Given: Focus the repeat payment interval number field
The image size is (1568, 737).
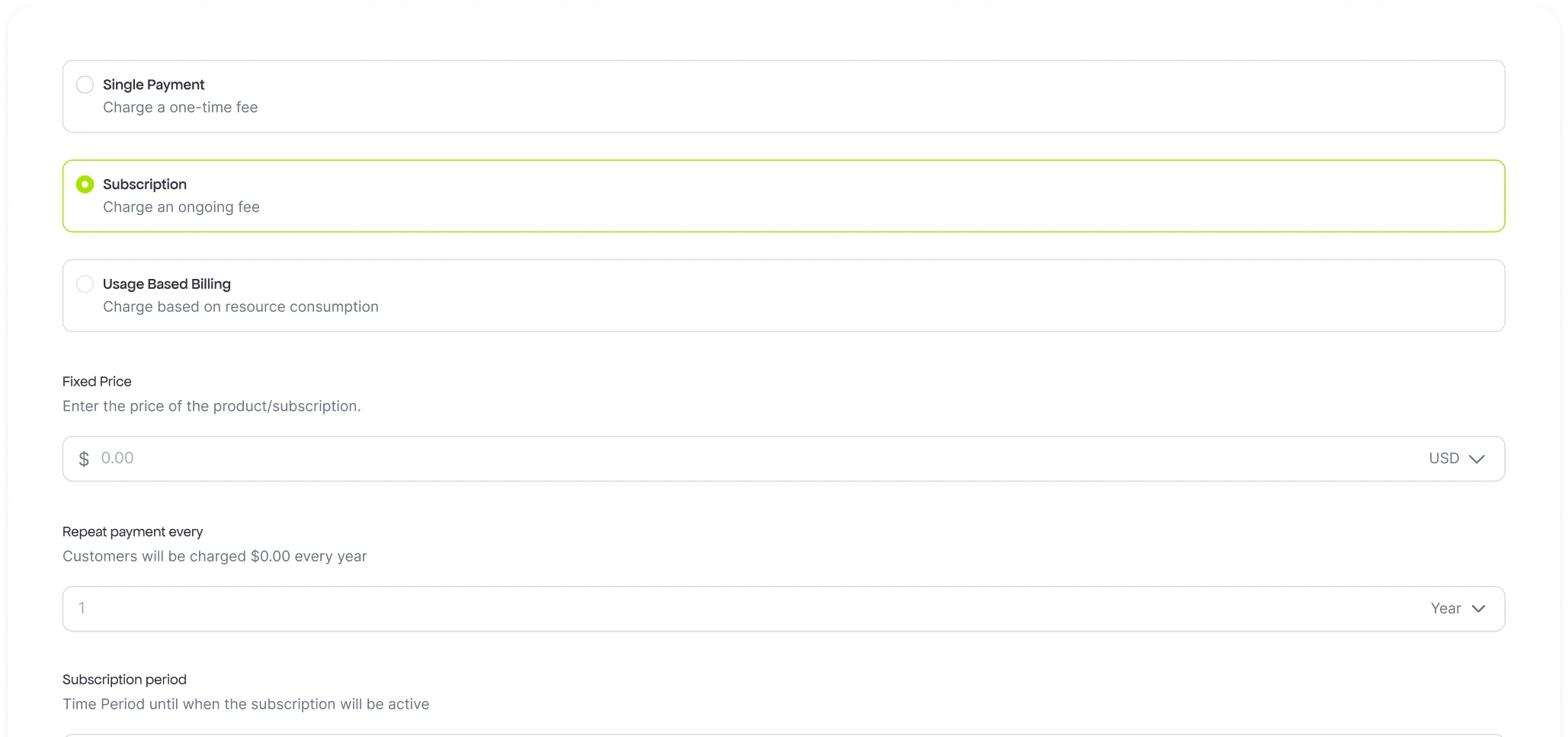Looking at the screenshot, I should pos(686,609).
